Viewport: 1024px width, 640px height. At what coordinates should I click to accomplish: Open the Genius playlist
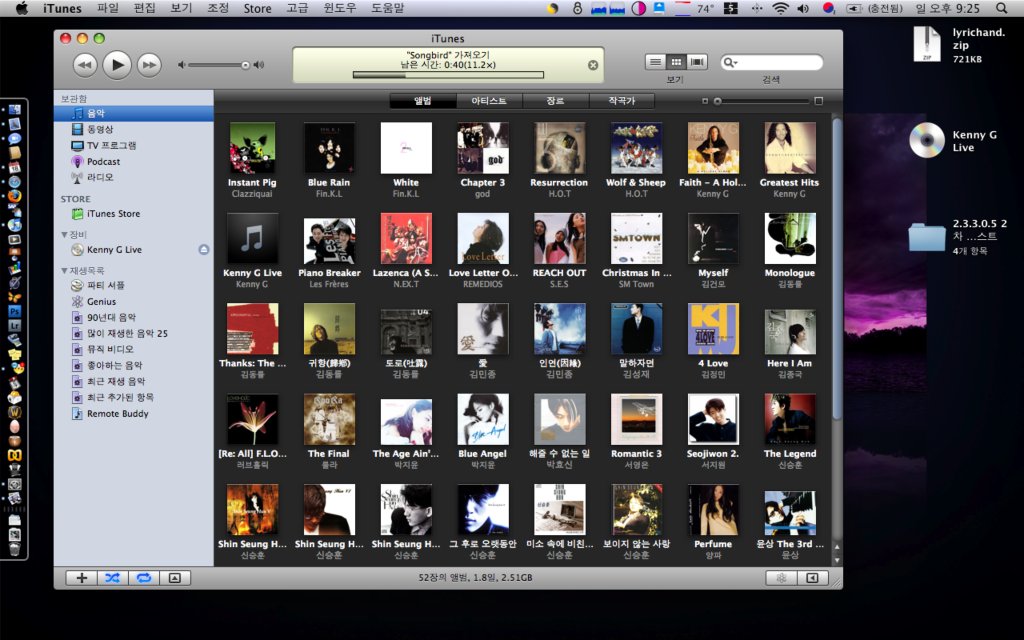[133, 302]
